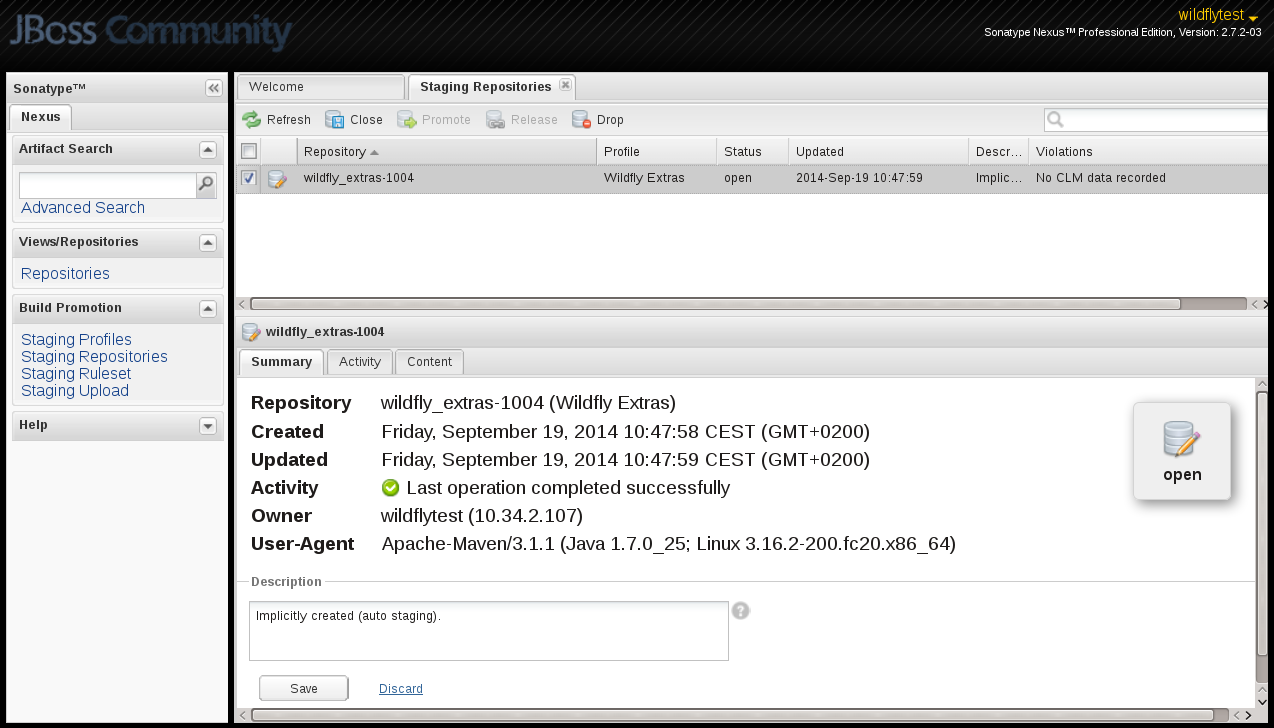The image size is (1274, 728).
Task: Click repository icon in wildfly_extras-1004 row
Action: click(277, 179)
